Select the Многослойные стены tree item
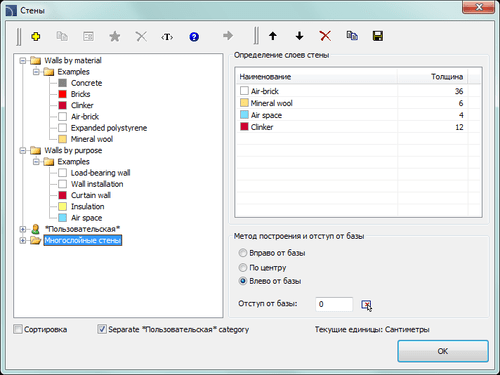The image size is (500, 375). [x=83, y=240]
